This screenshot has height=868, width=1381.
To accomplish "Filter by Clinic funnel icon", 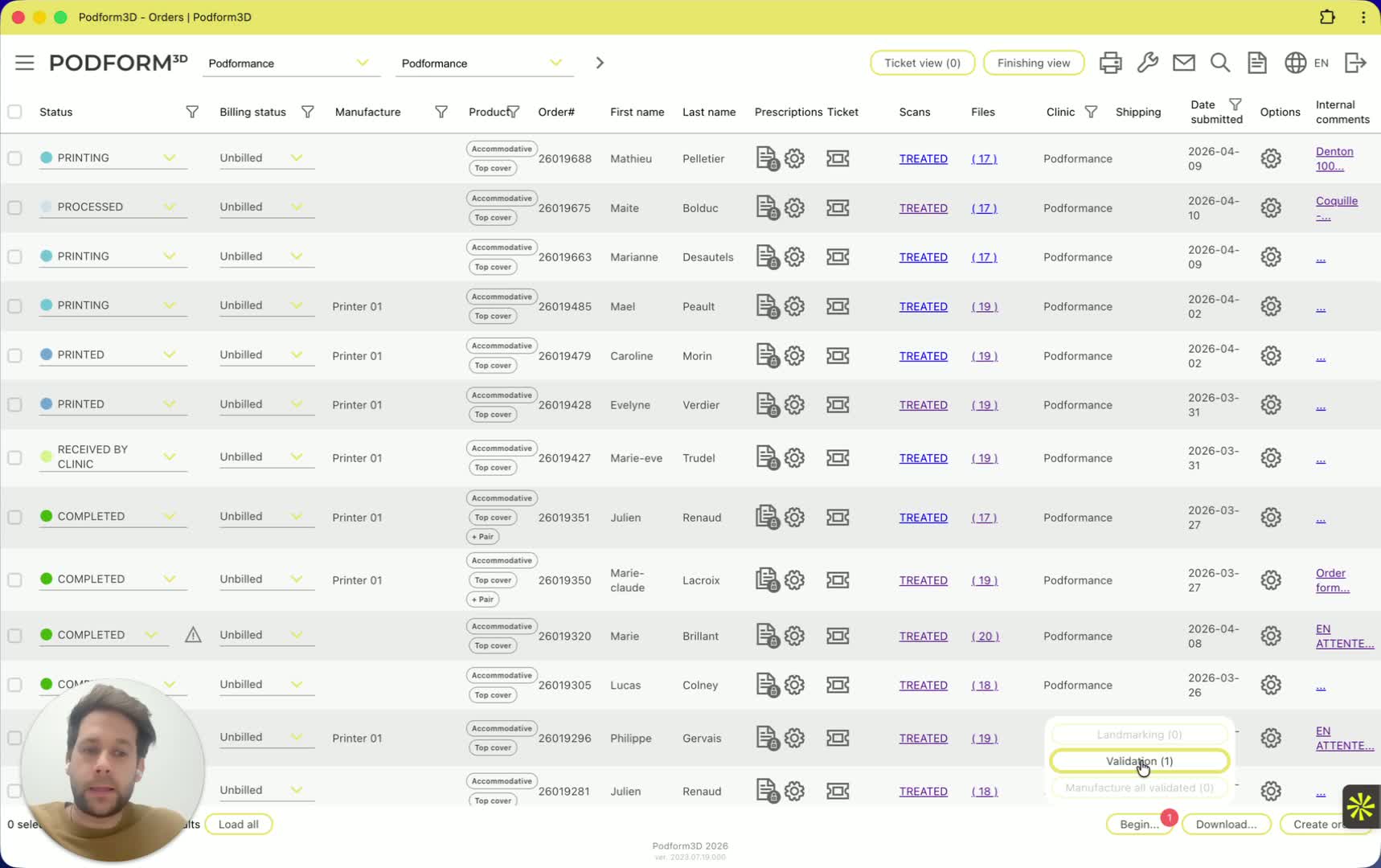I will tap(1091, 112).
